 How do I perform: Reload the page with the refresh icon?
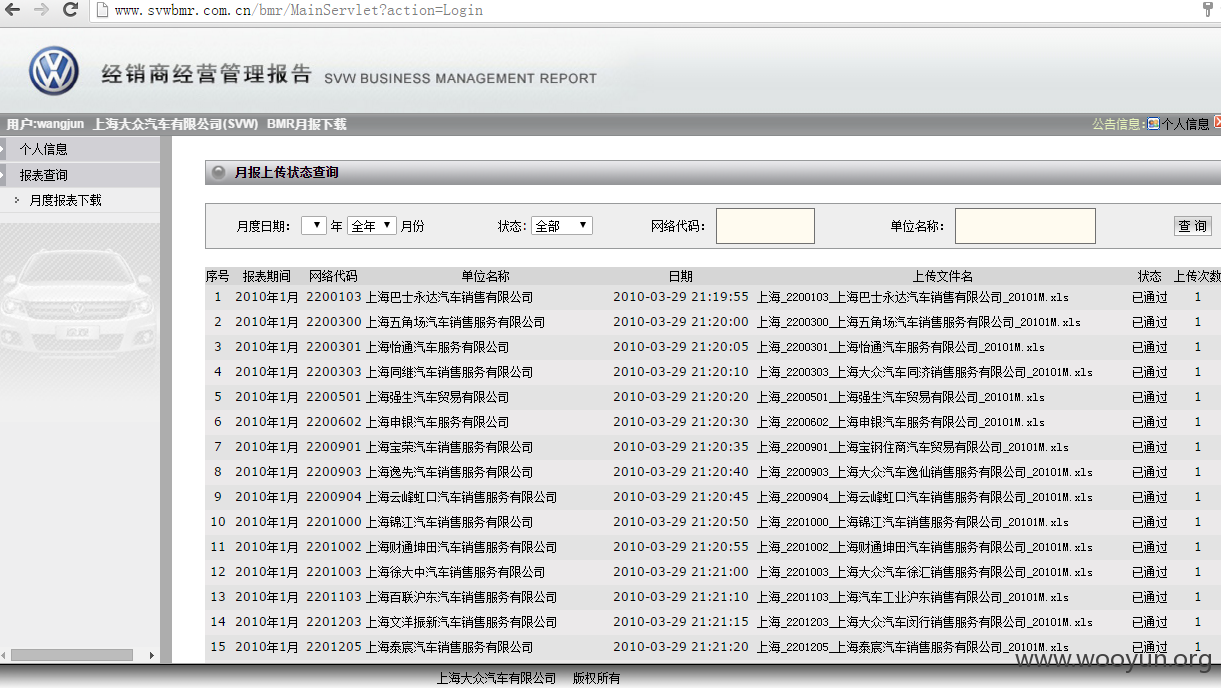tap(70, 10)
